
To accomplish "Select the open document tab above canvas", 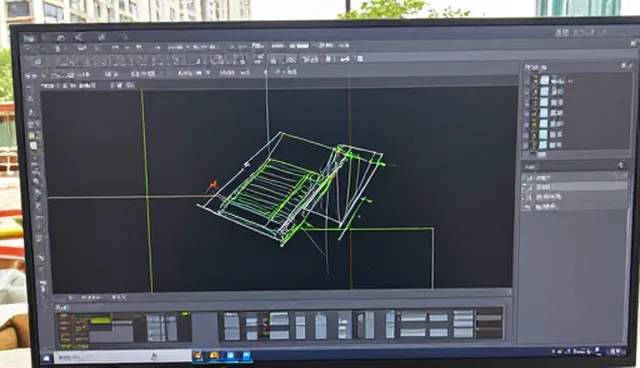I will [69, 86].
